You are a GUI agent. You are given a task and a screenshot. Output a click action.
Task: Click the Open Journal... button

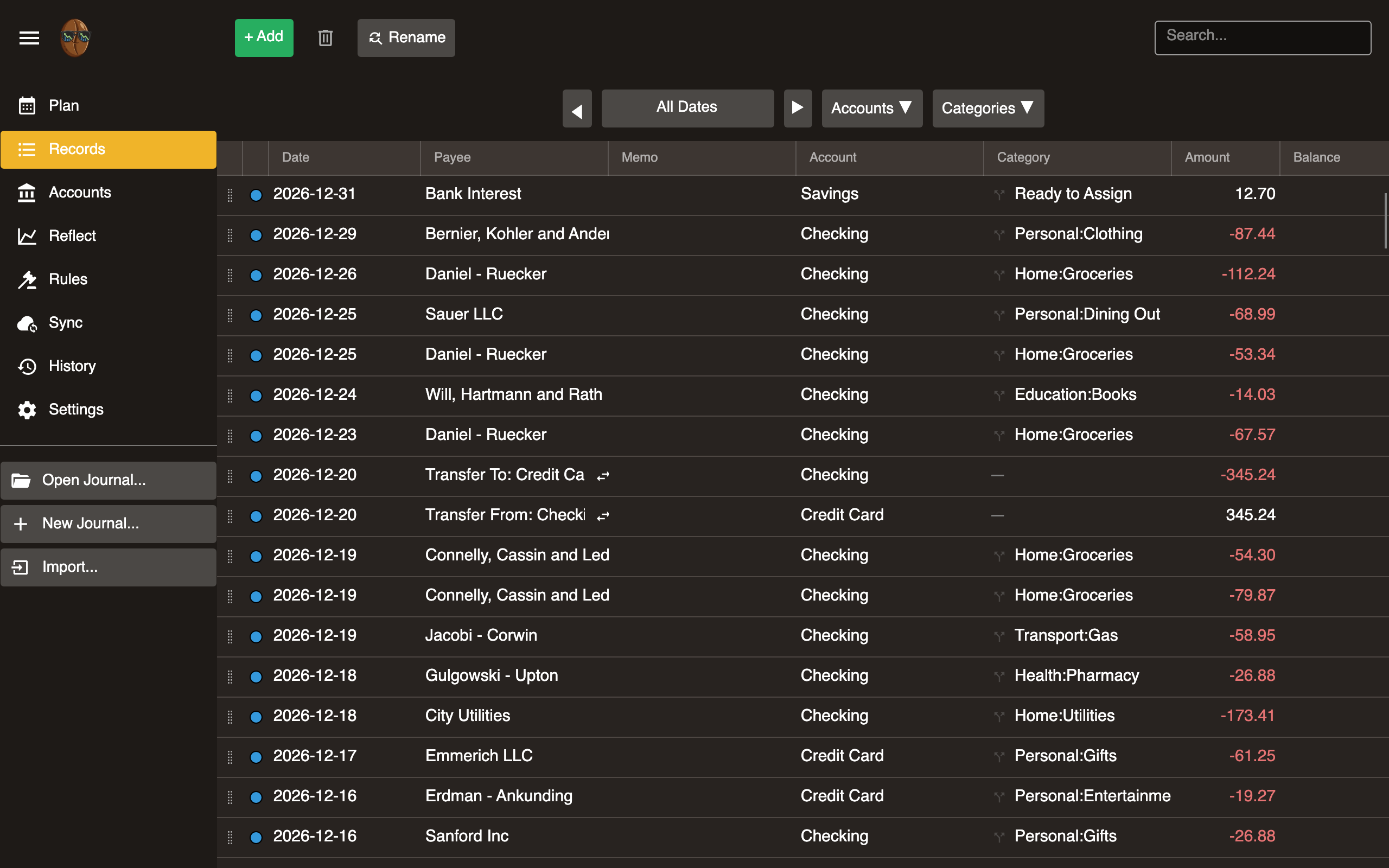point(108,480)
